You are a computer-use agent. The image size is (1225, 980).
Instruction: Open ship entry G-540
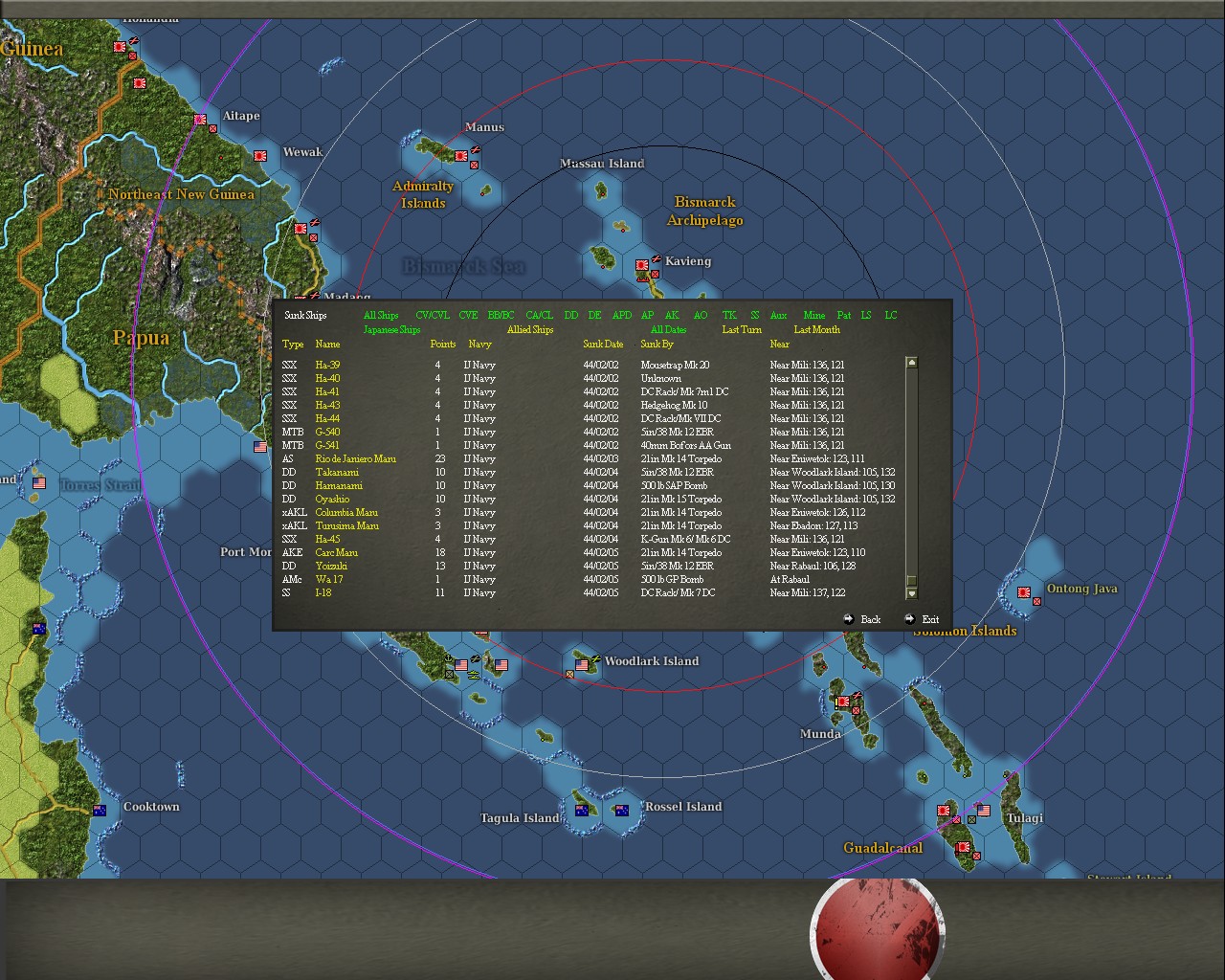[x=327, y=432]
